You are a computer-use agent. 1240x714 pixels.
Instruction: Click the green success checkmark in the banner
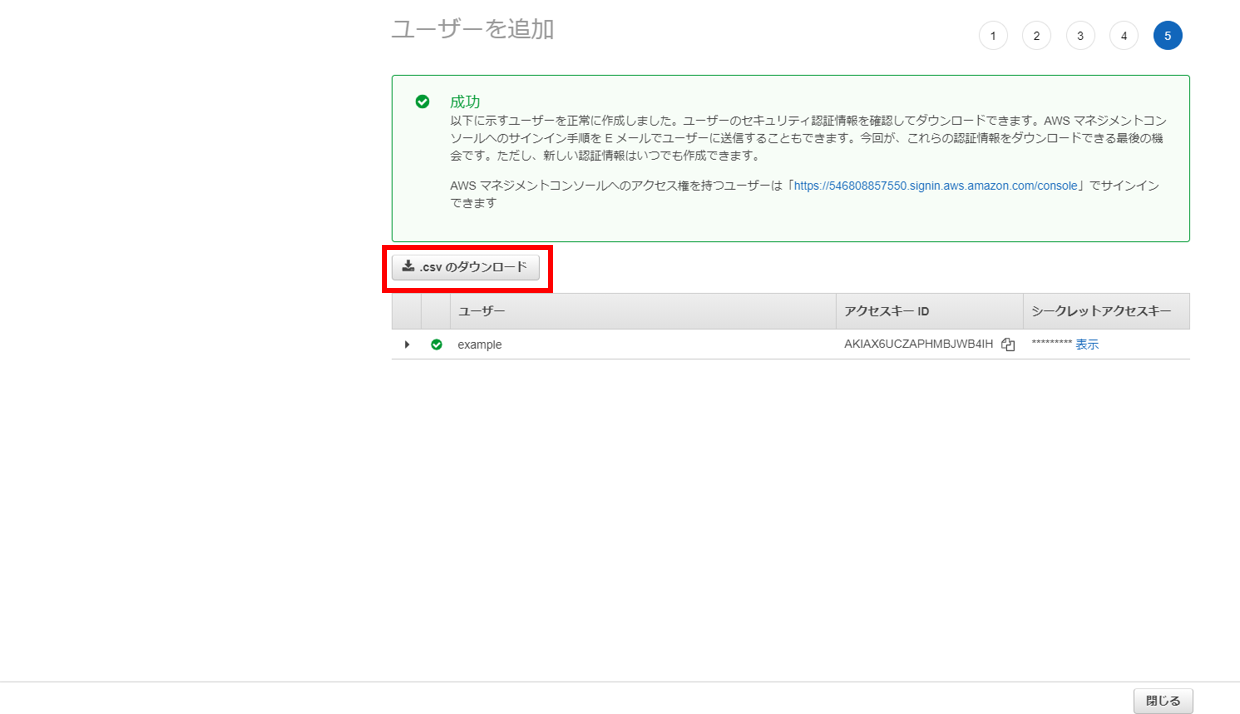coord(422,101)
